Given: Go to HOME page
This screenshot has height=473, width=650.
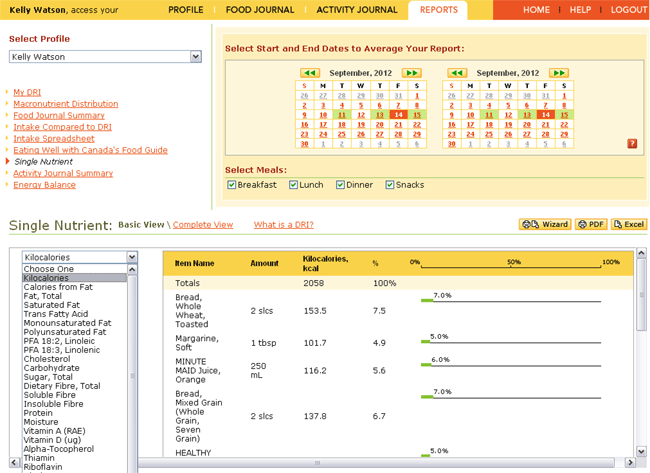Looking at the screenshot, I should [x=536, y=10].
